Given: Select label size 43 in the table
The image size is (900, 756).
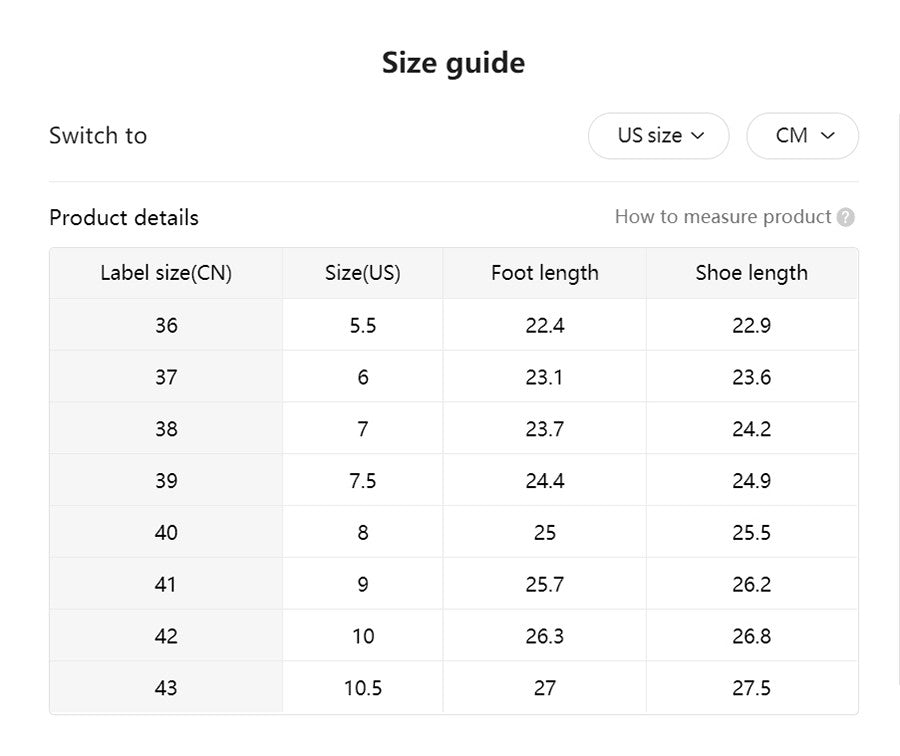Looking at the screenshot, I should [166, 688].
